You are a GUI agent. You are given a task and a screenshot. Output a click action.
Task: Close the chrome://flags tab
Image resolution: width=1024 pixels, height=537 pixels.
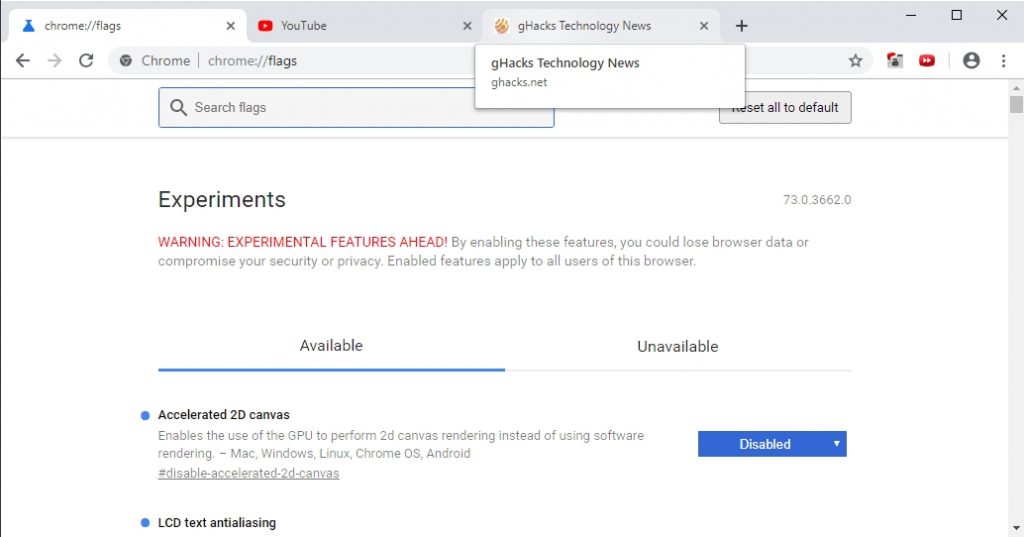click(231, 26)
